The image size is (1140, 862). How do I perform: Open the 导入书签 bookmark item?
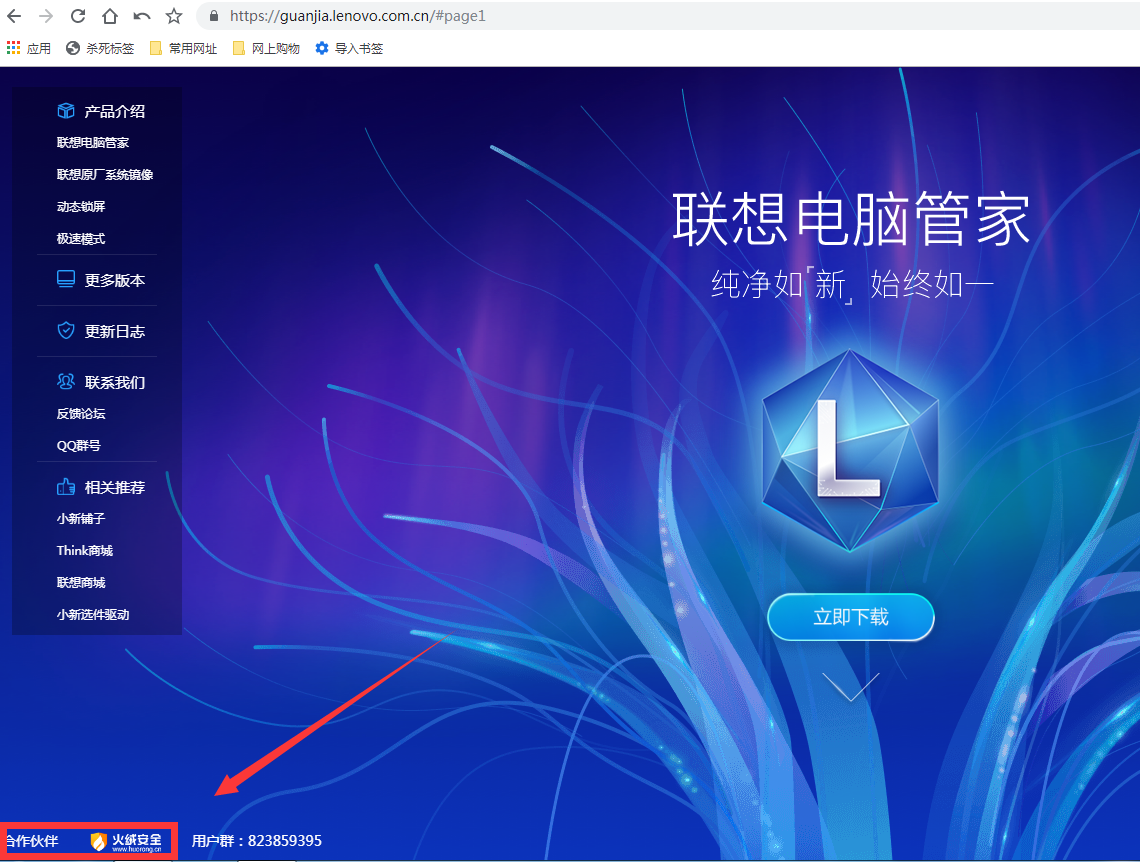pyautogui.click(x=349, y=48)
